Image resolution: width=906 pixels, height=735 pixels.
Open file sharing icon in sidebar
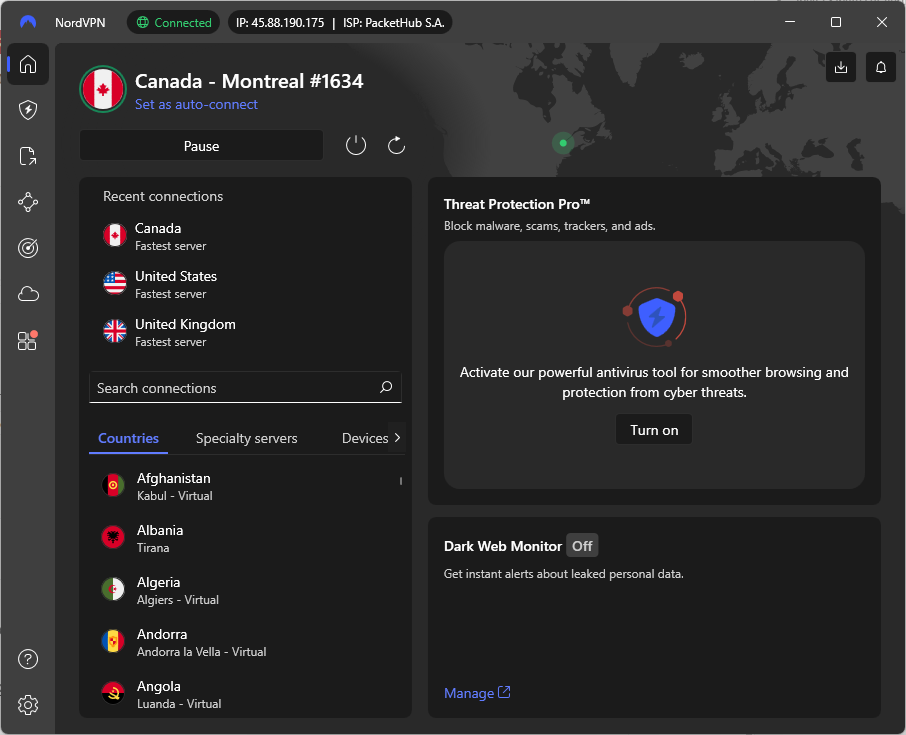tap(28, 156)
